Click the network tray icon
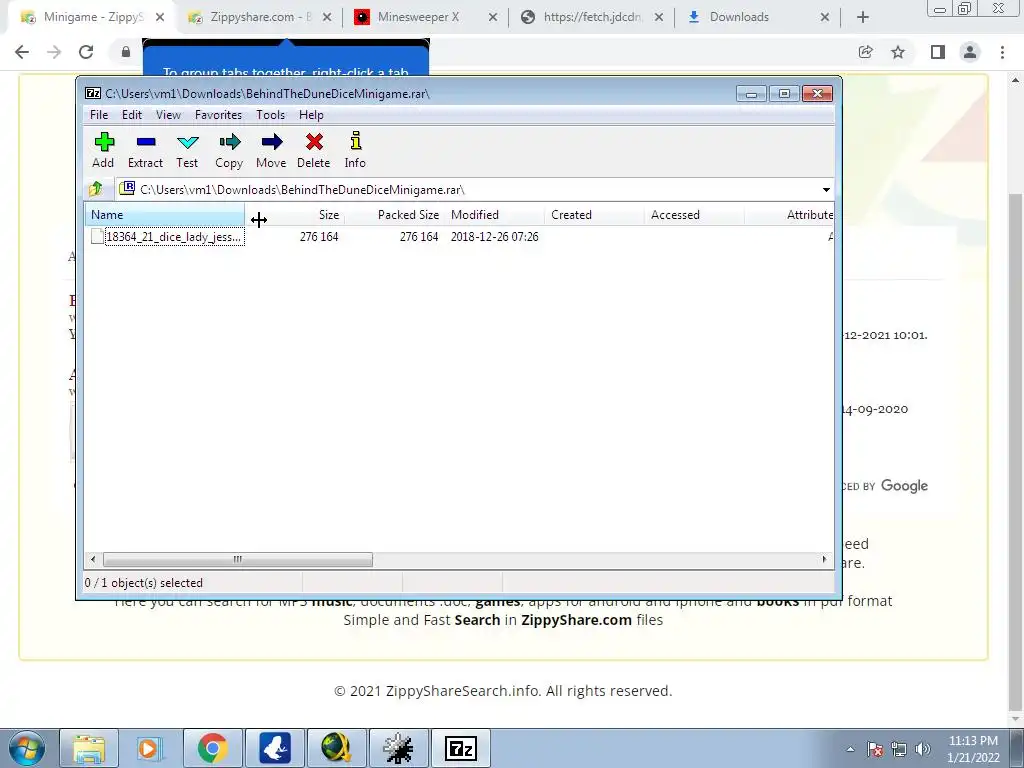This screenshot has width=1024, height=768. 899,749
